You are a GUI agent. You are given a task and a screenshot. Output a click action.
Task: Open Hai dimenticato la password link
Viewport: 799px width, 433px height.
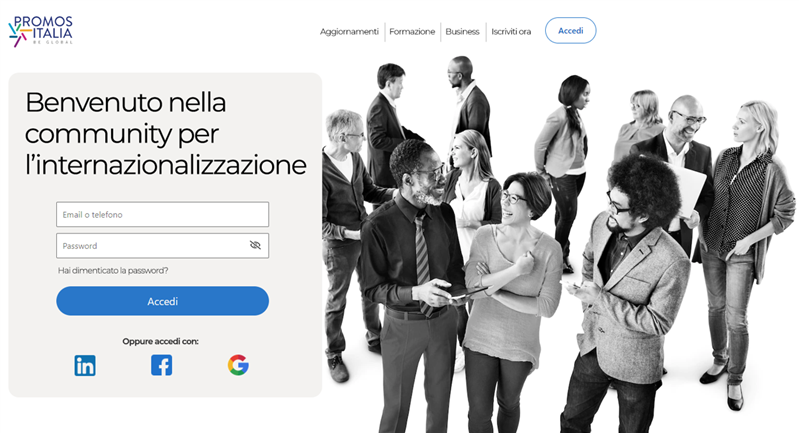(113, 270)
